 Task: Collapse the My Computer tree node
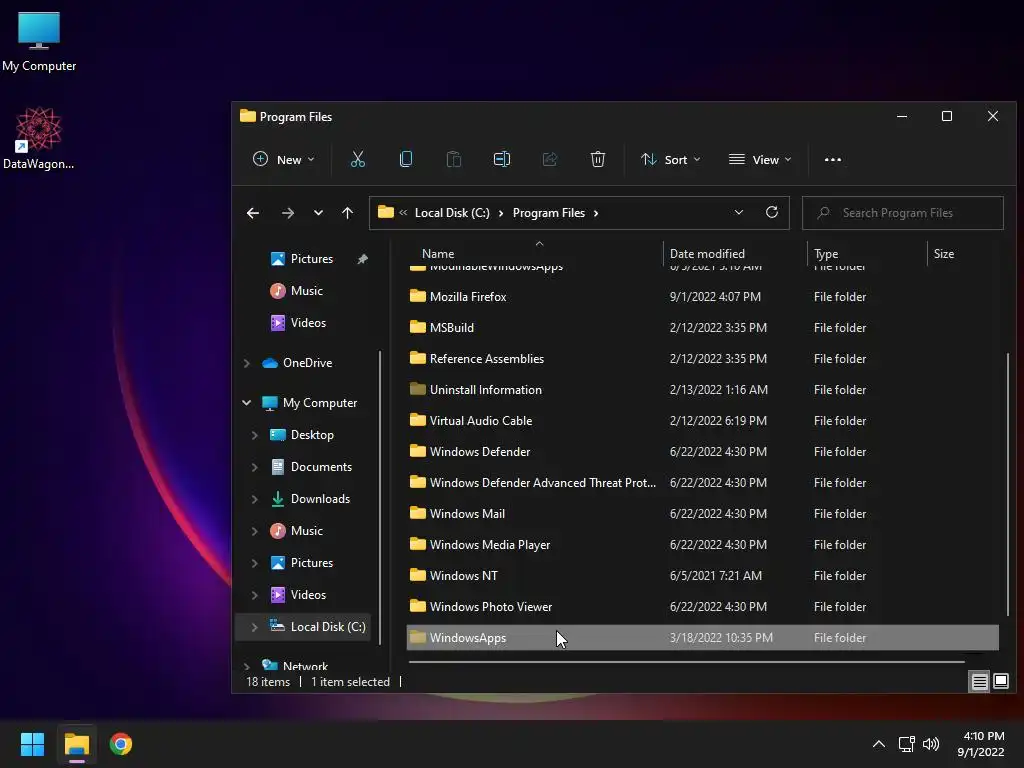(247, 403)
